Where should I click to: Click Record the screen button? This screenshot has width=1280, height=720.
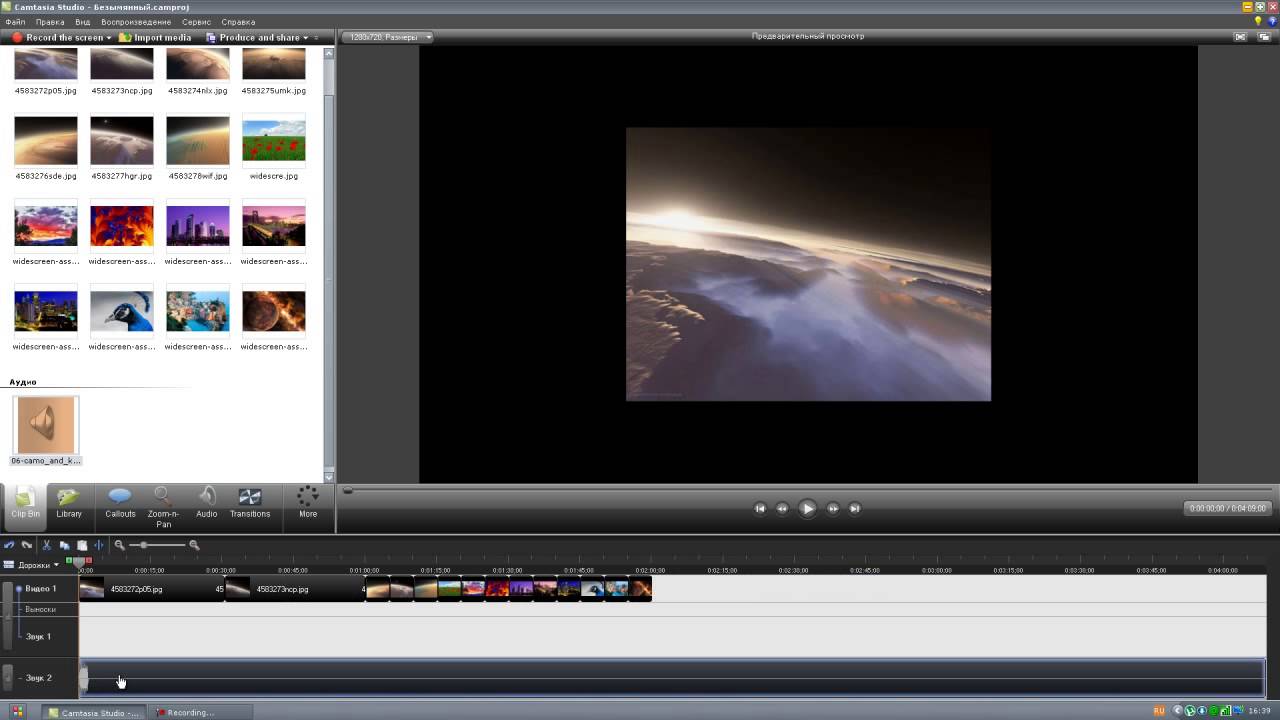(58, 38)
